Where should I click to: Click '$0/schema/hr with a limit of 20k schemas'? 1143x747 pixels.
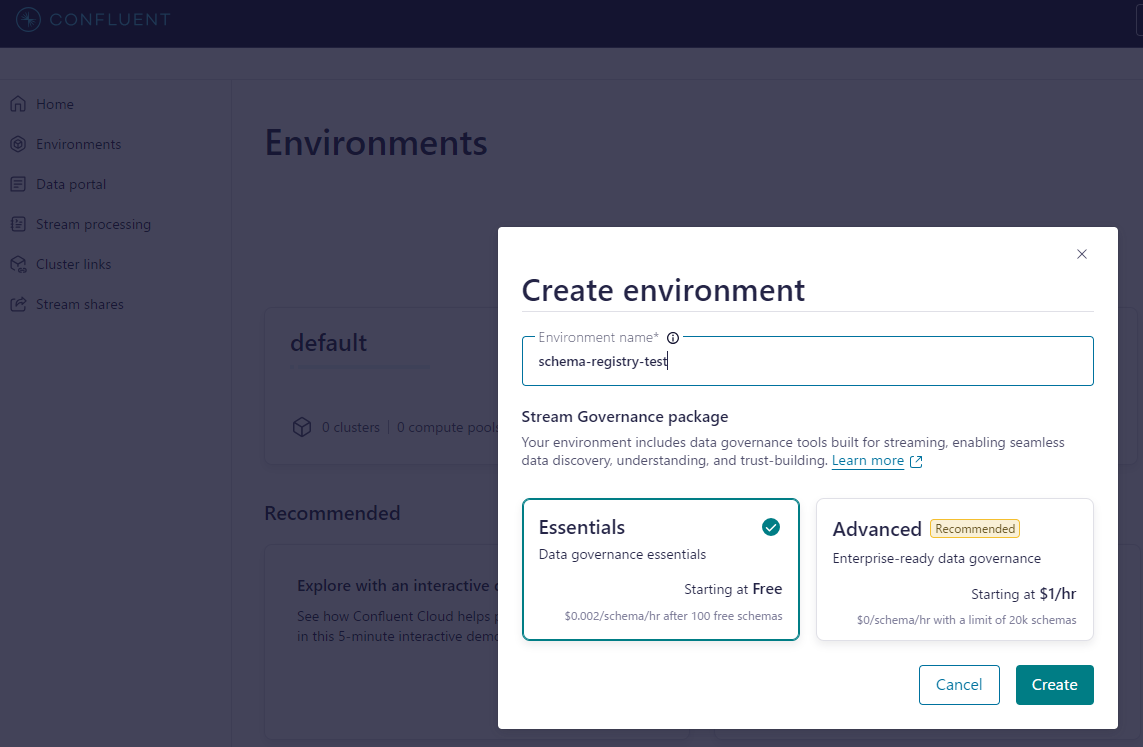point(966,620)
